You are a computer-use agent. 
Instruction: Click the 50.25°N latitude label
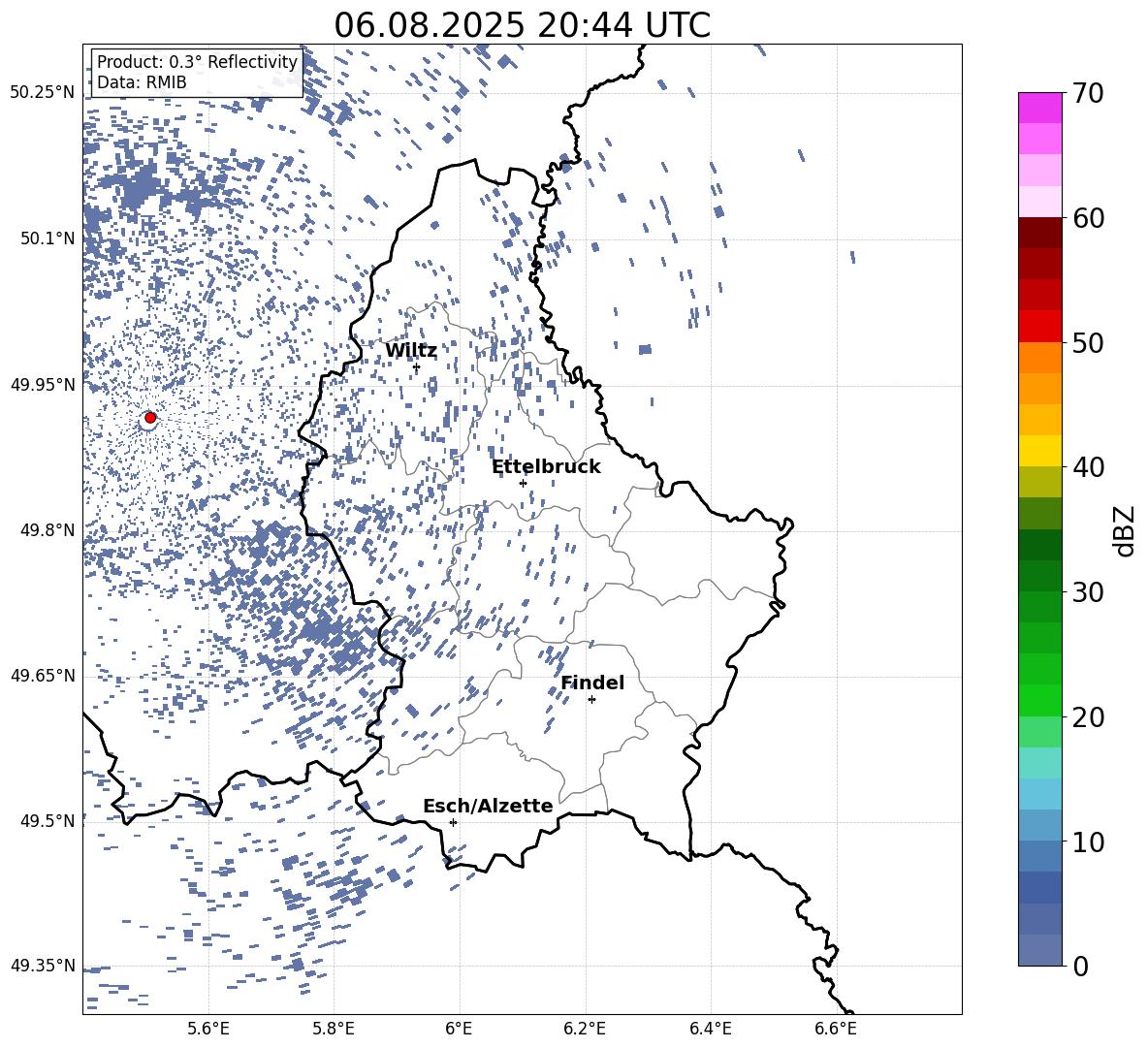pyautogui.click(x=43, y=93)
